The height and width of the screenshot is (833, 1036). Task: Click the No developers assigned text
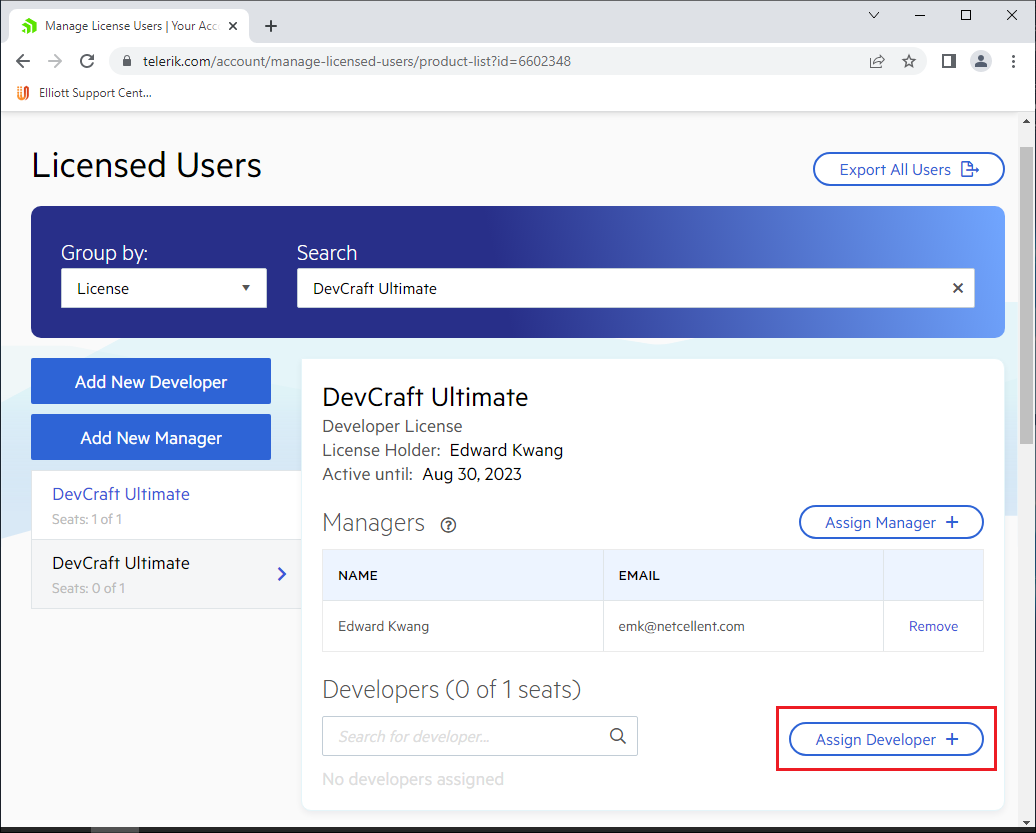pos(413,779)
